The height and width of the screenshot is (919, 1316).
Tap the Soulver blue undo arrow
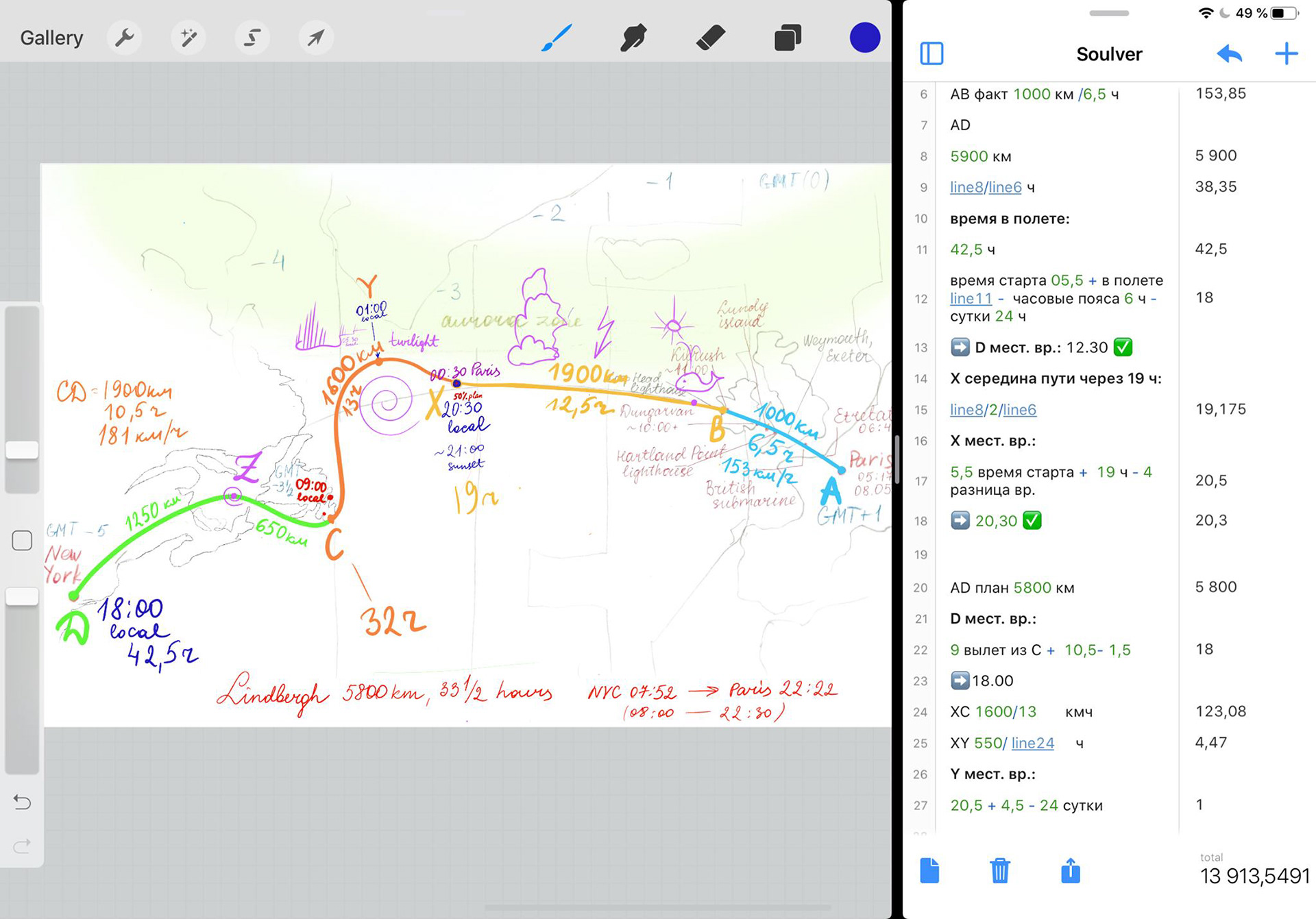(1230, 53)
